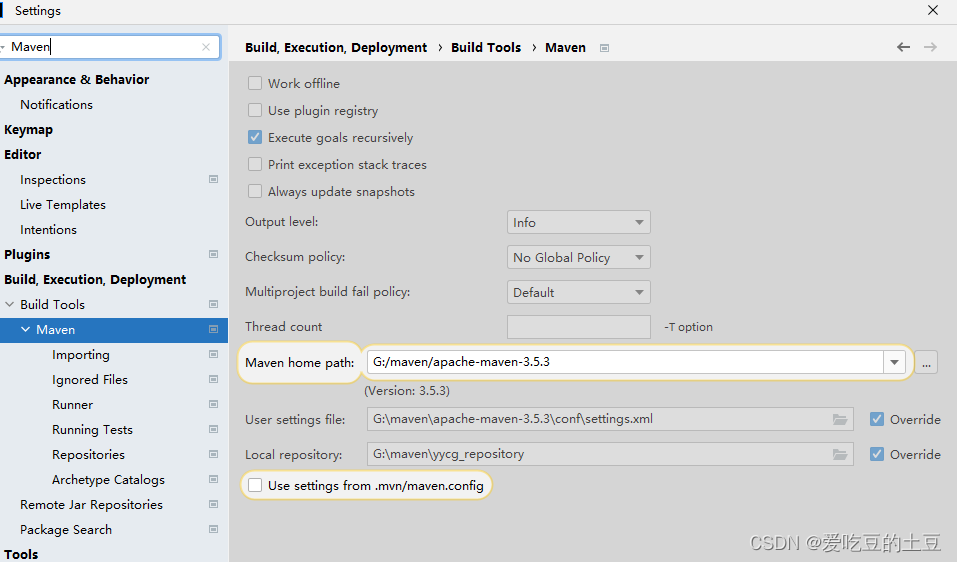The height and width of the screenshot is (562, 957).
Task: Enable Always update snapshots
Action: pos(255,191)
